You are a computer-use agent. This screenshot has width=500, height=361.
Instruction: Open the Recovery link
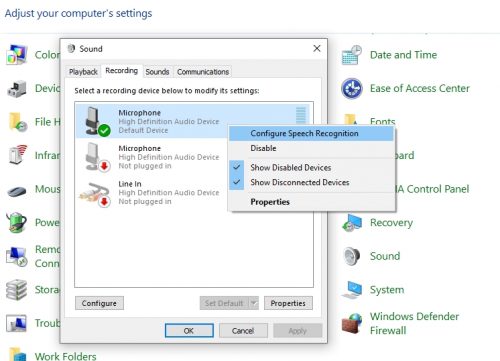click(391, 222)
